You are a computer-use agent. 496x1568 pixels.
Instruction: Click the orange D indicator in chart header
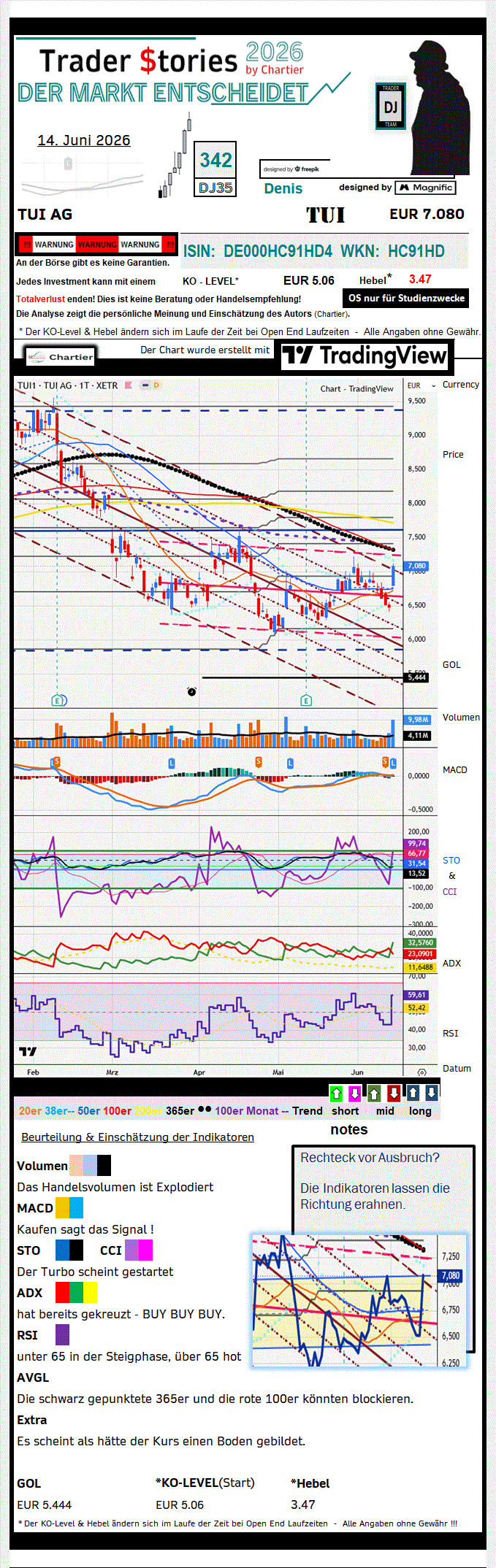(x=156, y=385)
